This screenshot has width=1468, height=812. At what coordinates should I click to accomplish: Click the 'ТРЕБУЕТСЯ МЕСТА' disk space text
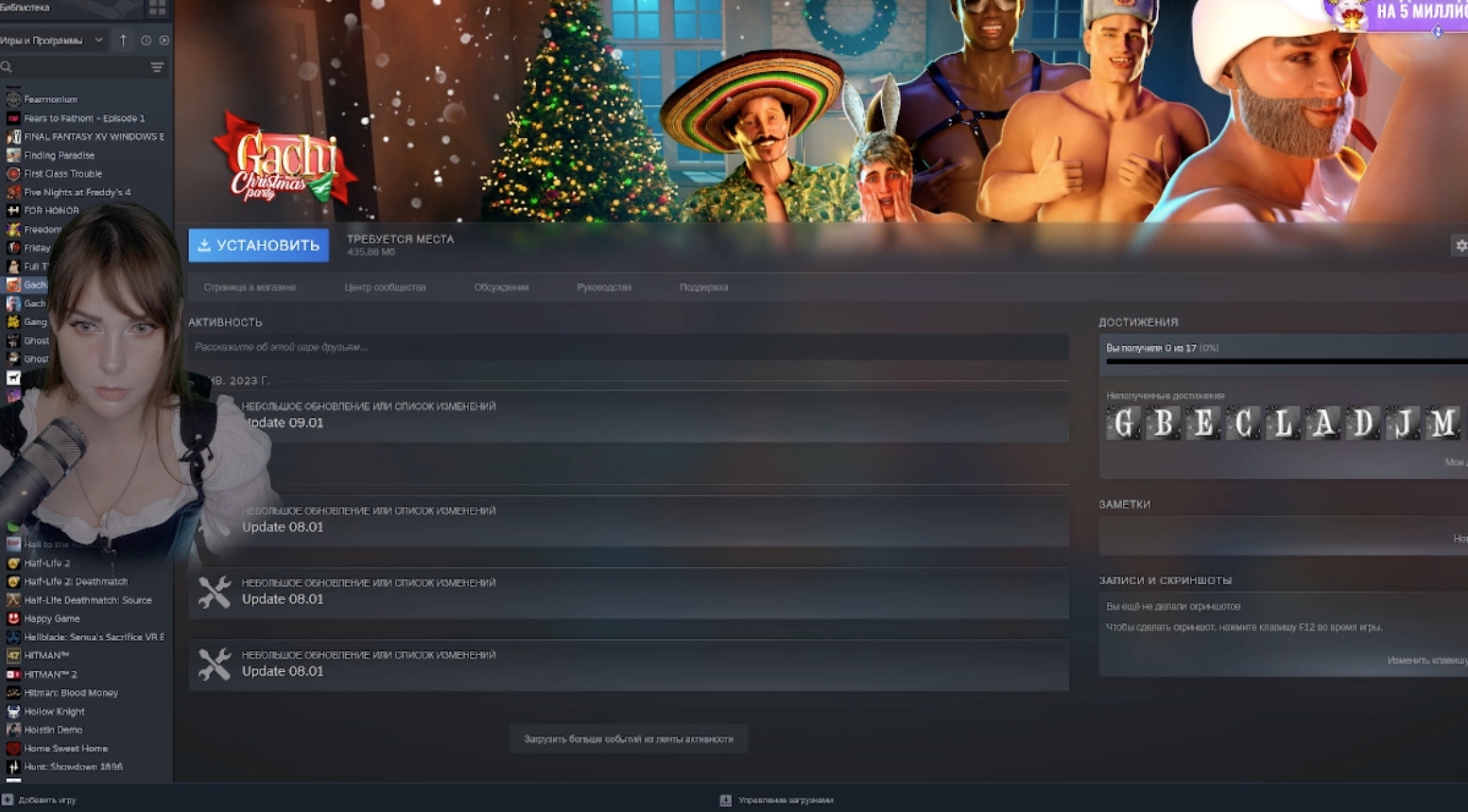400,239
